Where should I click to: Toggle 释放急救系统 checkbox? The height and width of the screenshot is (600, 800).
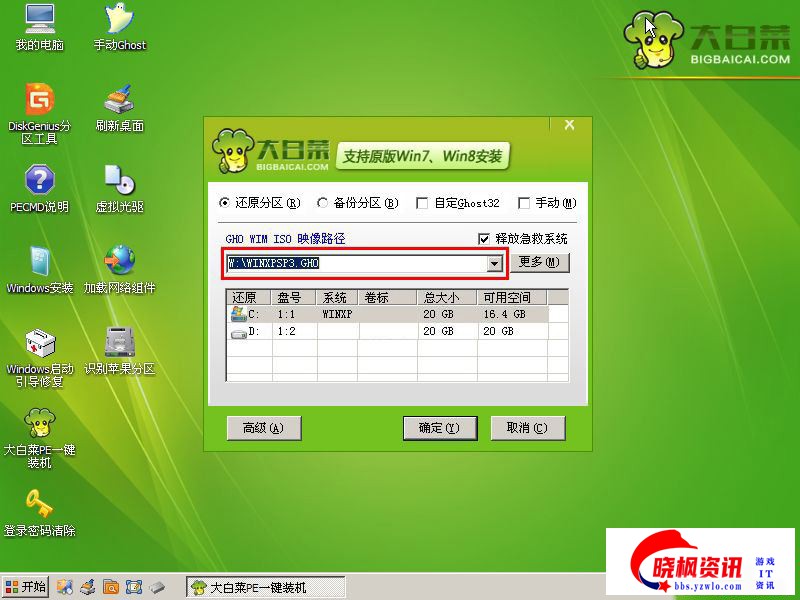click(x=485, y=239)
